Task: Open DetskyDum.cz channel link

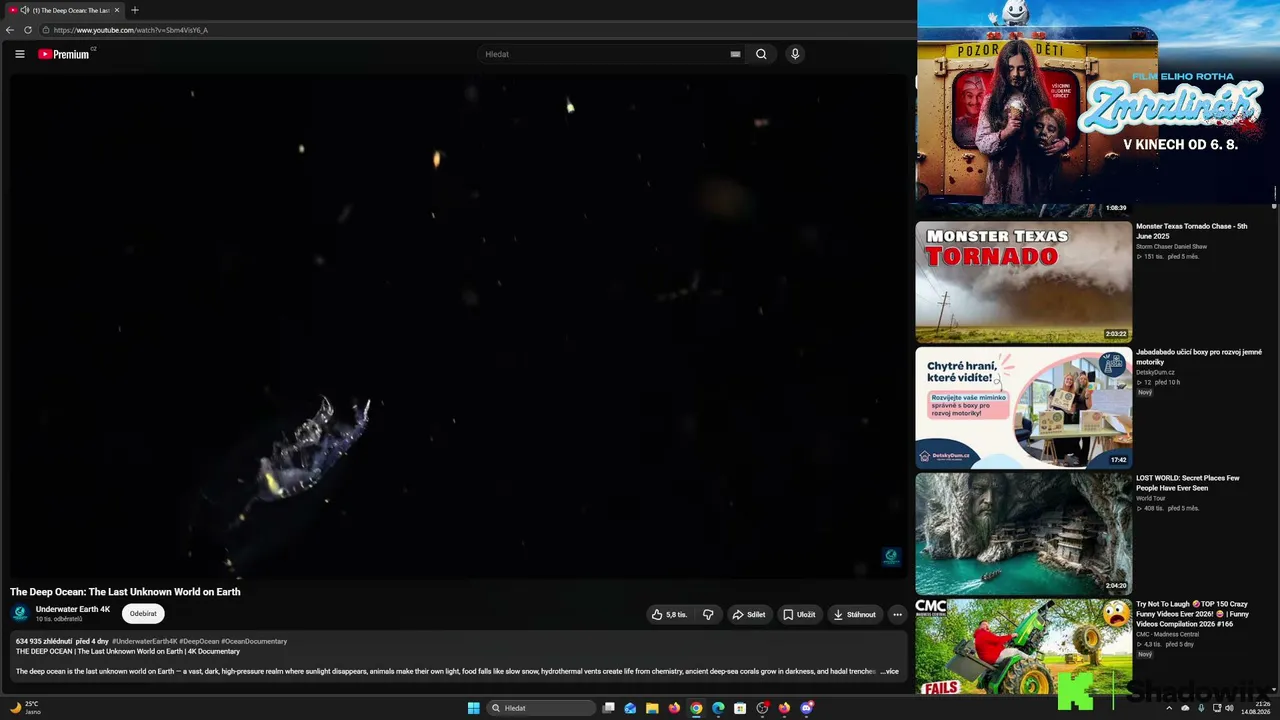Action: pos(1155,372)
